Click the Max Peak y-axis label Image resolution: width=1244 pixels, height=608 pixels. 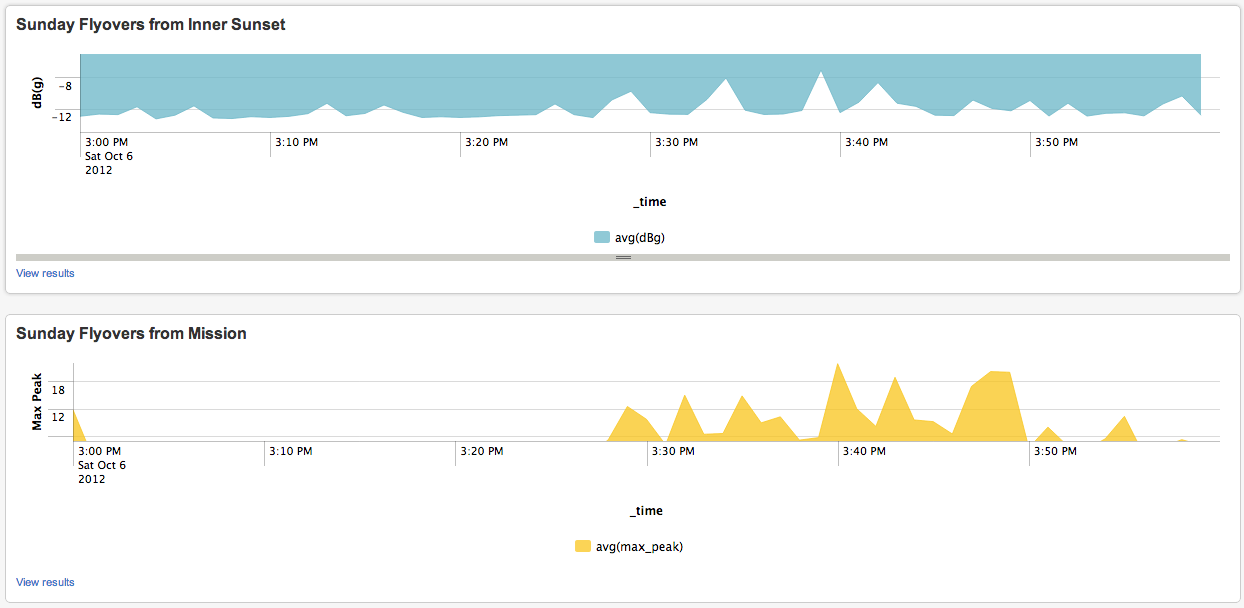pos(37,401)
